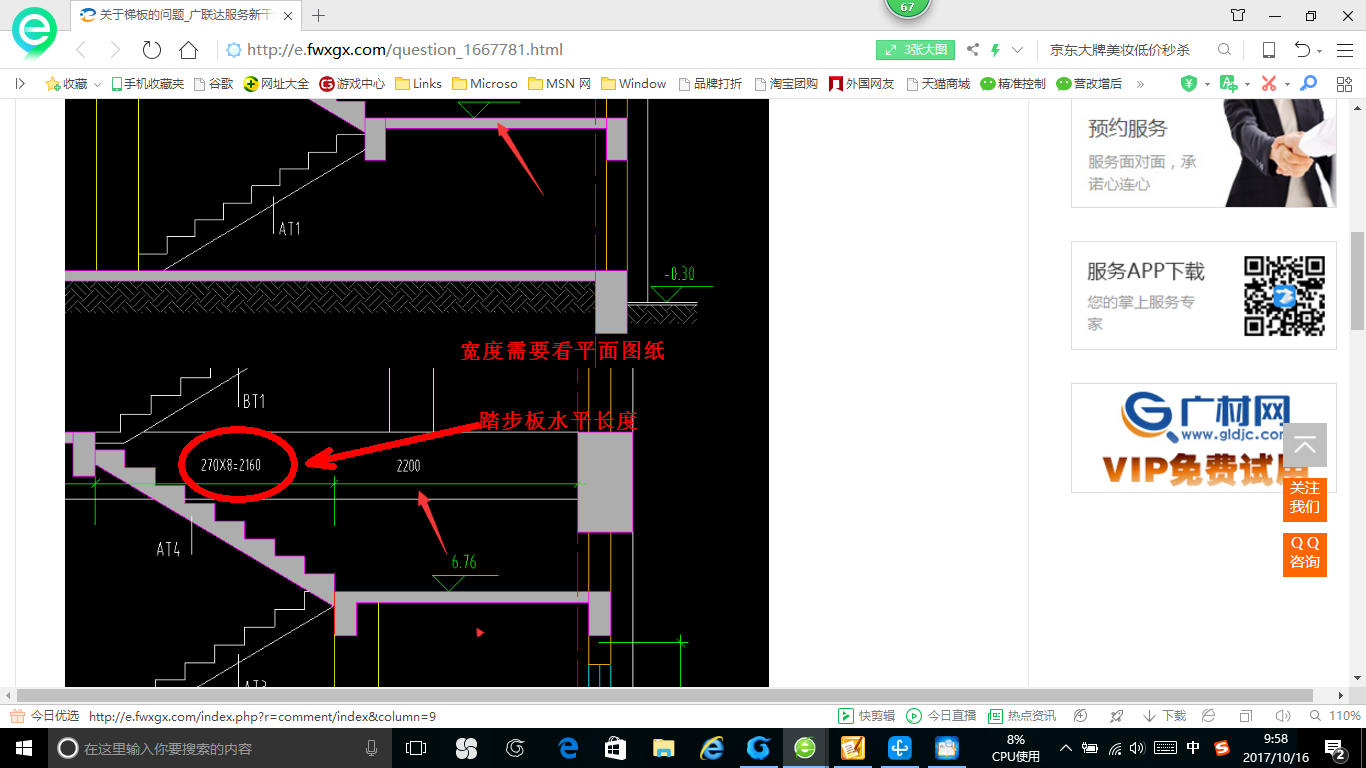Click the 关注我们 orange button

[1305, 498]
